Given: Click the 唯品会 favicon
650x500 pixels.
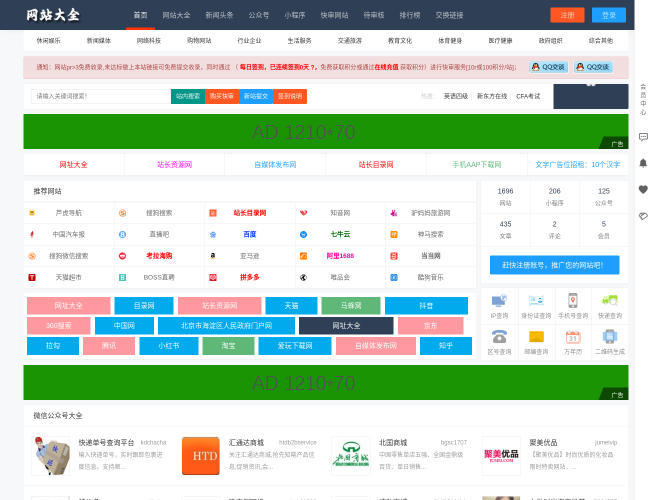Looking at the screenshot, I should 303,277.
